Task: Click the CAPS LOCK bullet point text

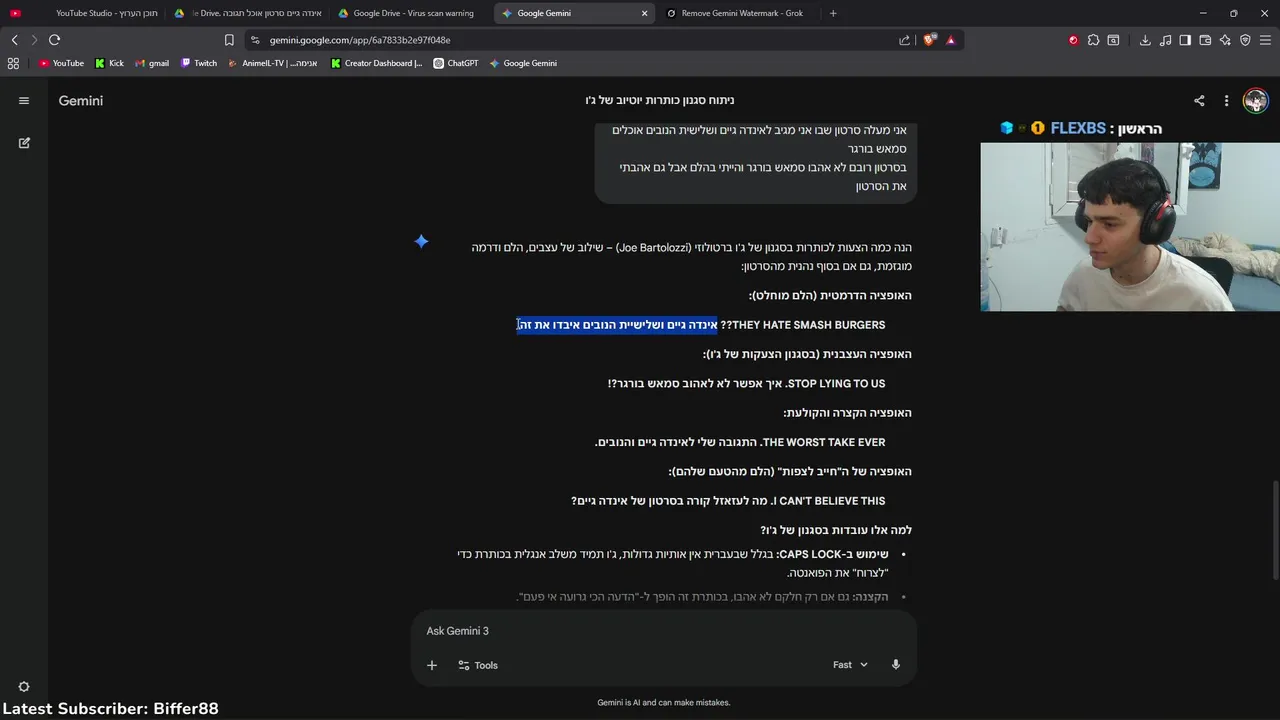Action: coord(672,564)
